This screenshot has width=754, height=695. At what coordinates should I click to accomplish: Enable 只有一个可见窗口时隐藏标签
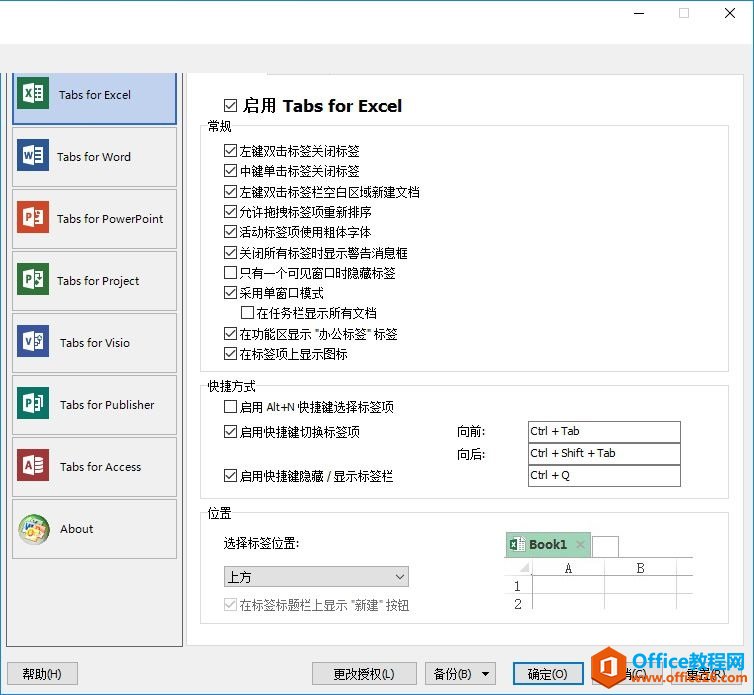[x=230, y=273]
